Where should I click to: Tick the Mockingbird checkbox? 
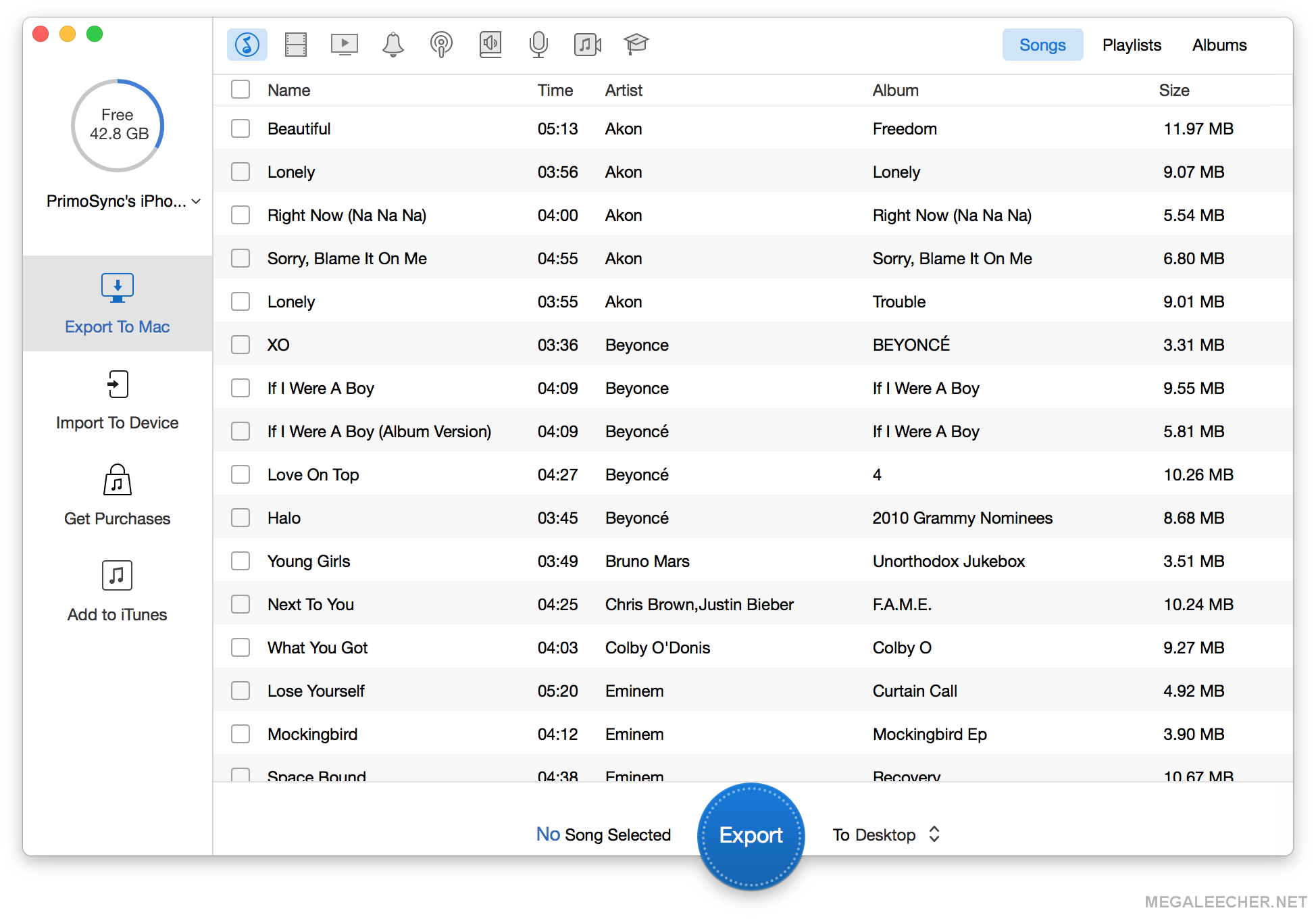(241, 734)
